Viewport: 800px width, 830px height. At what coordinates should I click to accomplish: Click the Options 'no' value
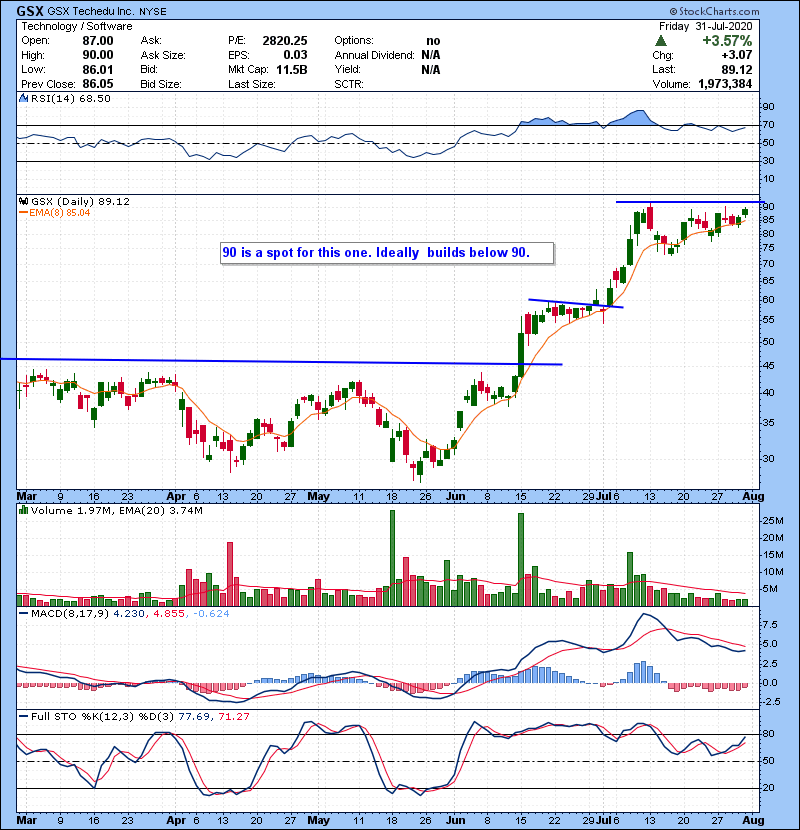(433, 41)
